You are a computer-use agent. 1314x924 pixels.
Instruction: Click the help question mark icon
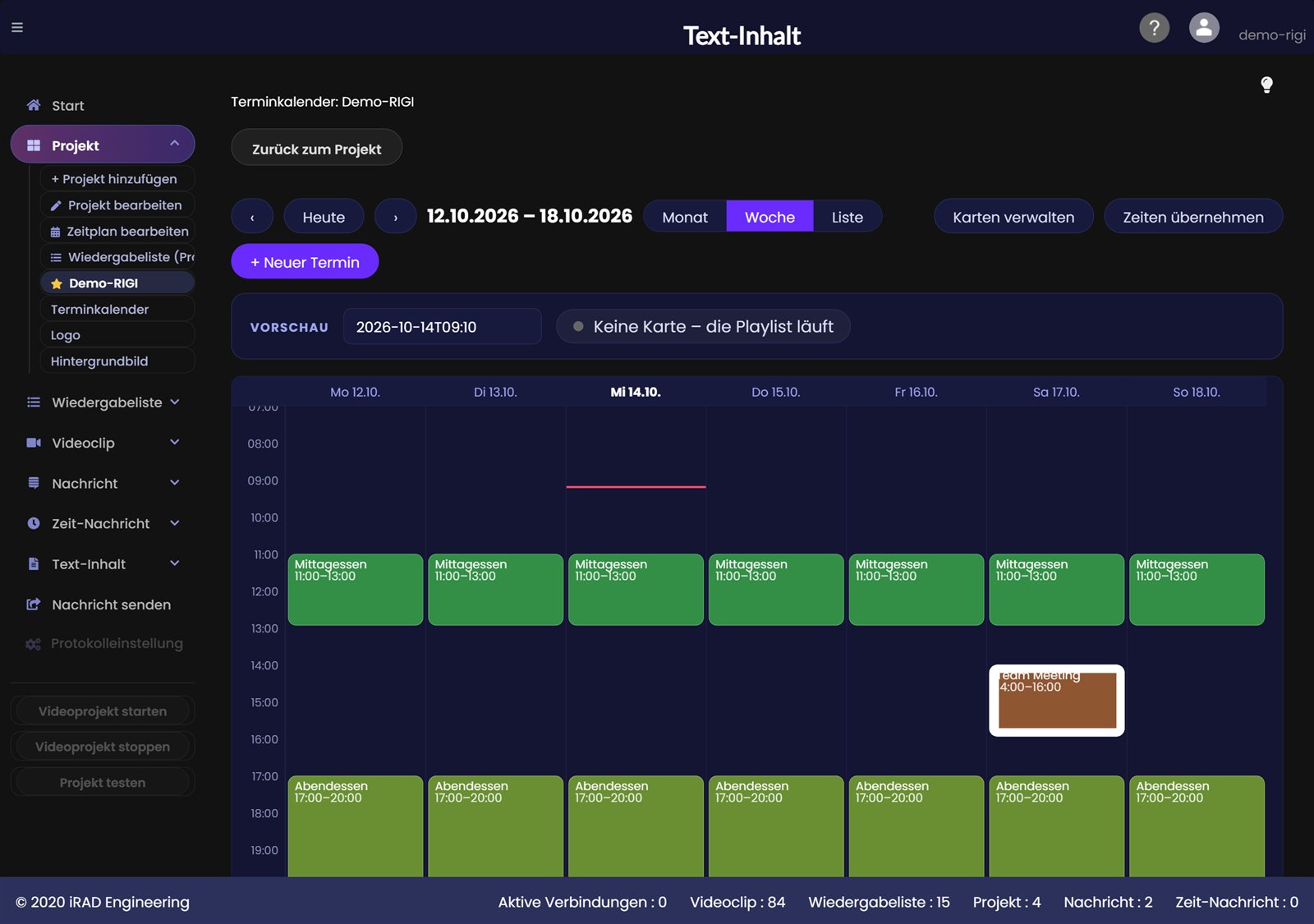click(x=1154, y=28)
